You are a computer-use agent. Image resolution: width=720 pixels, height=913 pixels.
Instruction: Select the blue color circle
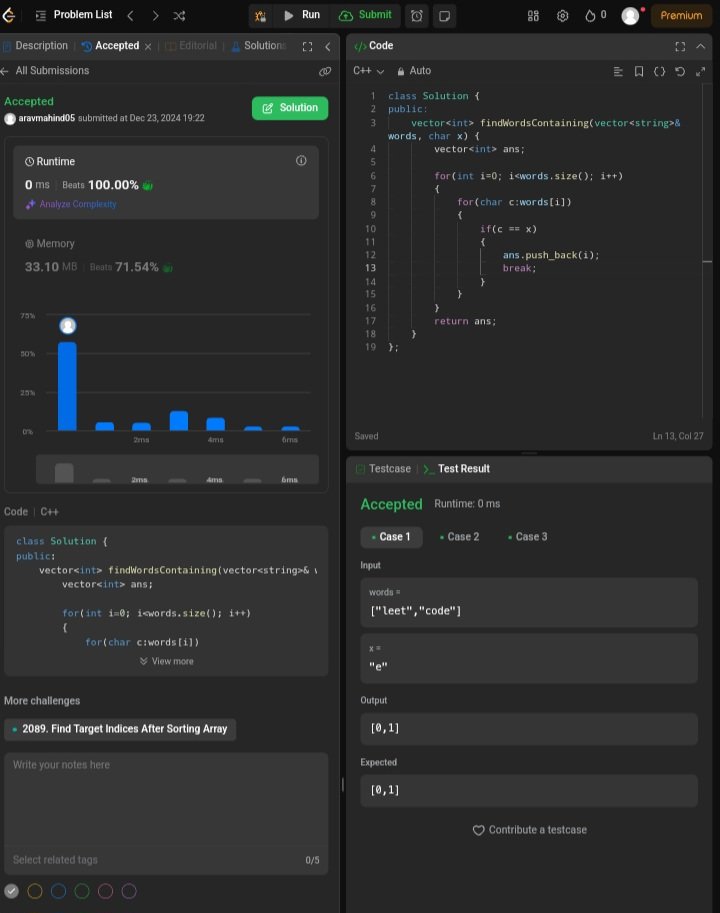[x=58, y=891]
